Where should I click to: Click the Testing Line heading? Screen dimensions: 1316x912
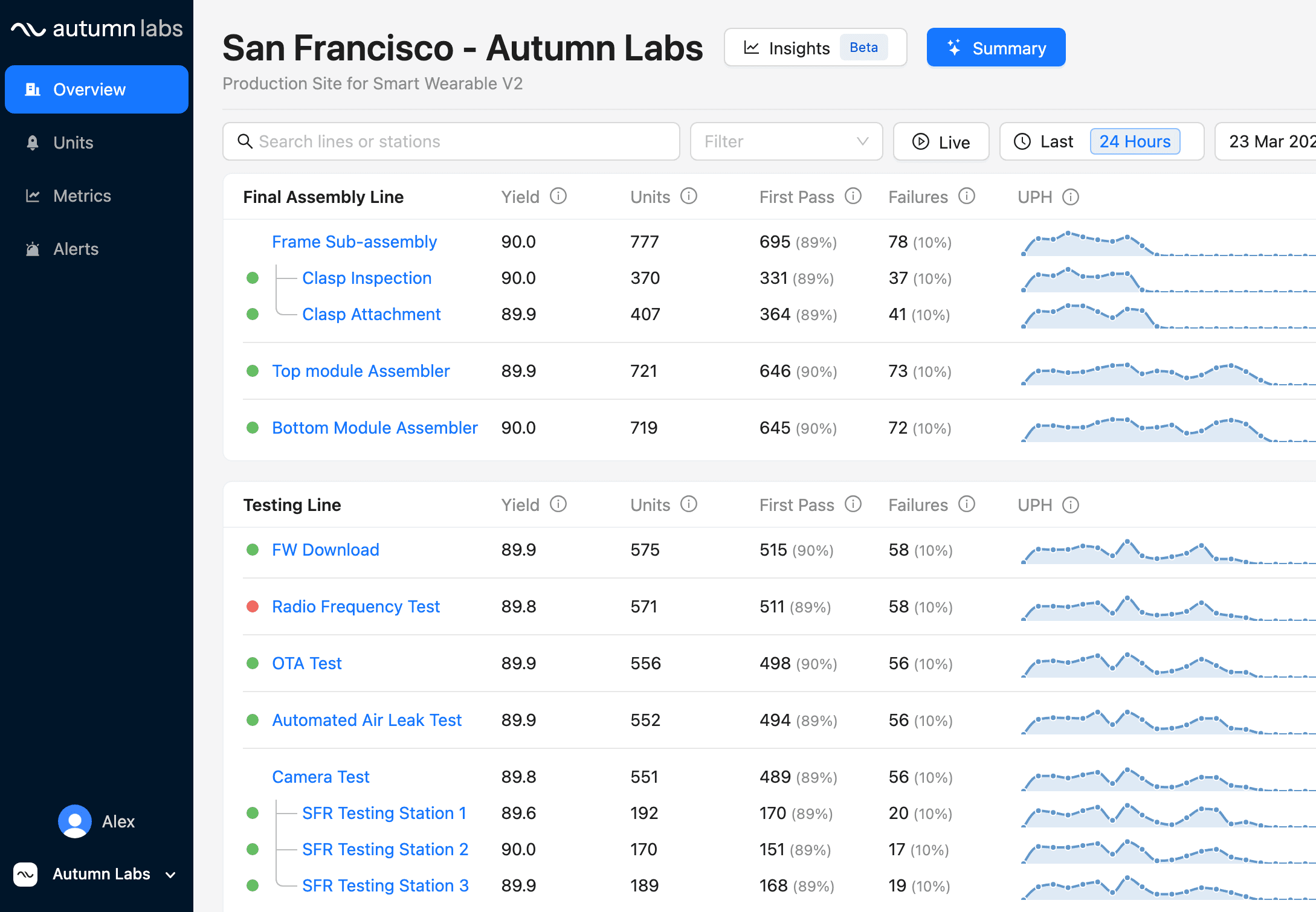coord(292,505)
